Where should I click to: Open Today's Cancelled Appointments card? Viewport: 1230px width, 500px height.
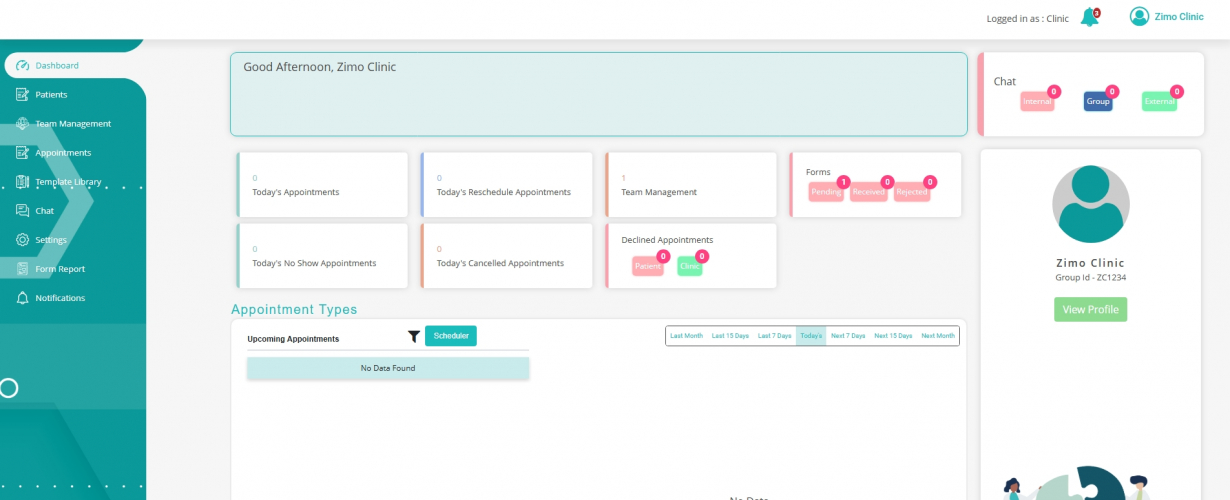click(x=507, y=256)
